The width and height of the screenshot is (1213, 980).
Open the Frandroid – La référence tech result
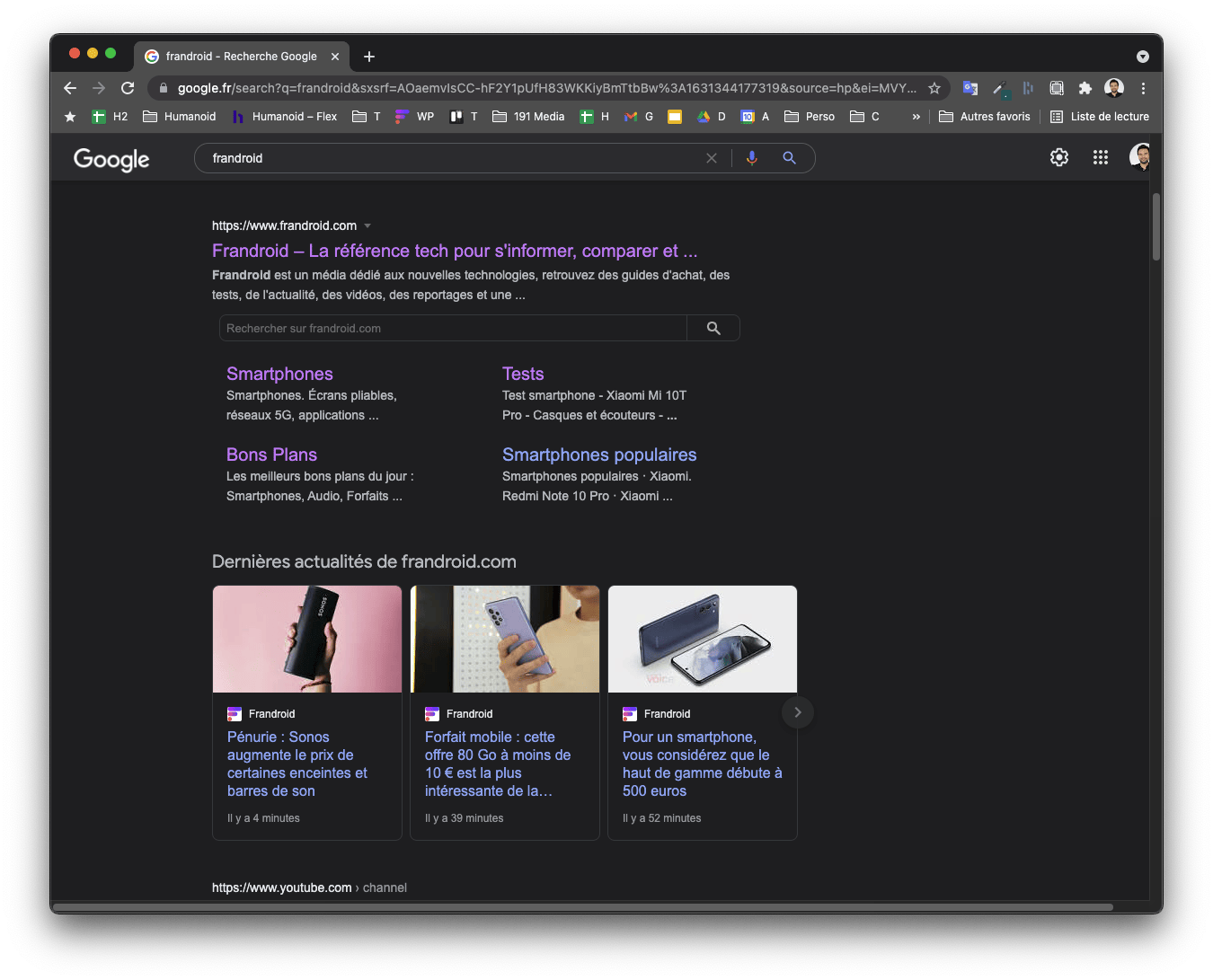pyautogui.click(x=455, y=251)
